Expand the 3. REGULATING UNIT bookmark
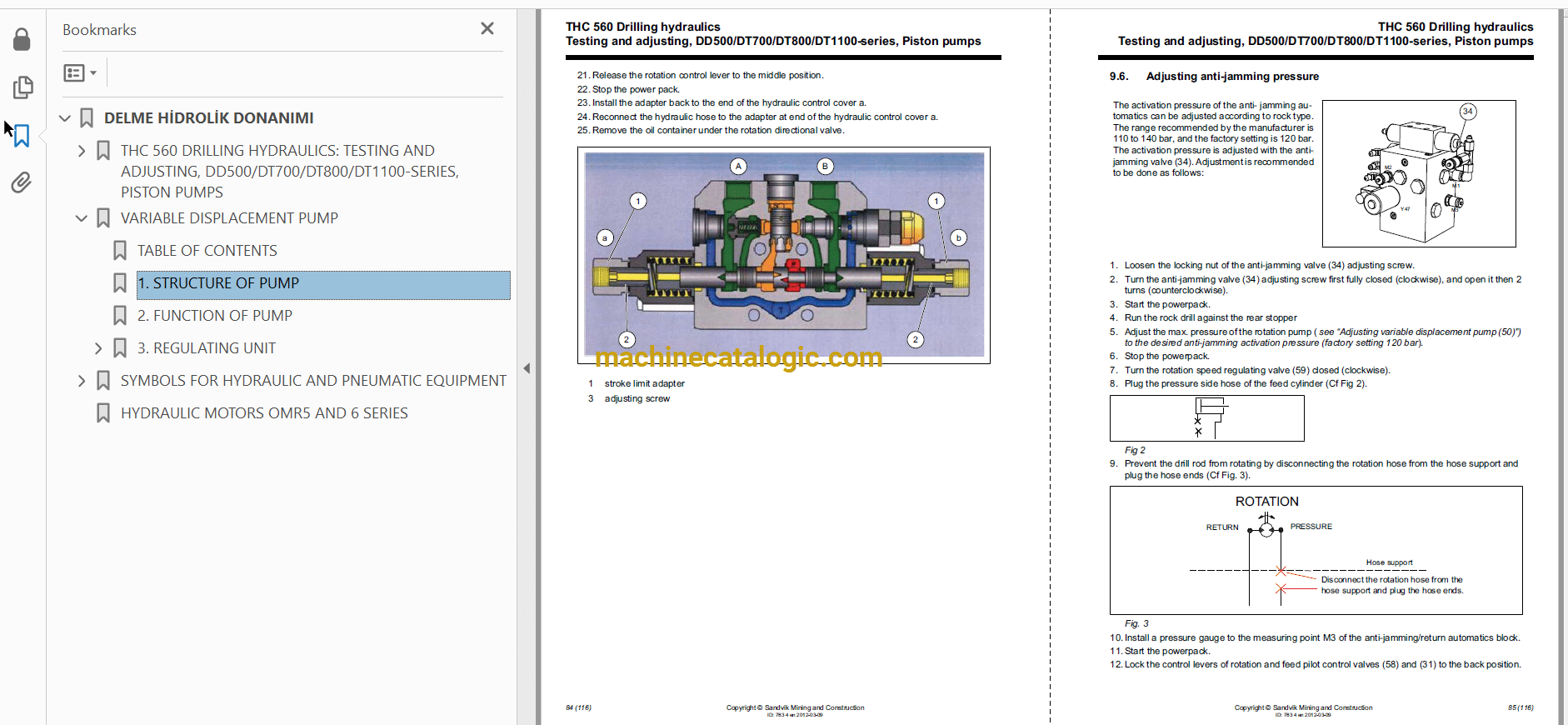This screenshot has width=1568, height=725. tap(98, 348)
